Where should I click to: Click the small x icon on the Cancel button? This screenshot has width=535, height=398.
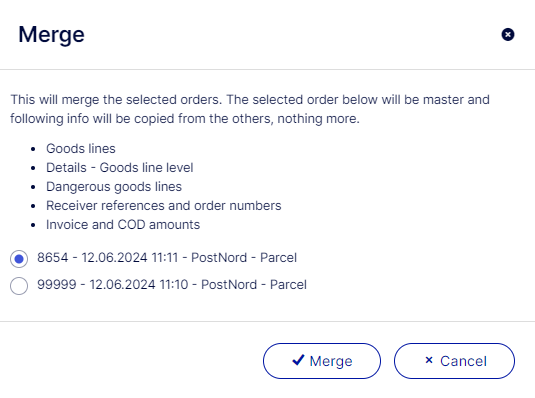429,360
